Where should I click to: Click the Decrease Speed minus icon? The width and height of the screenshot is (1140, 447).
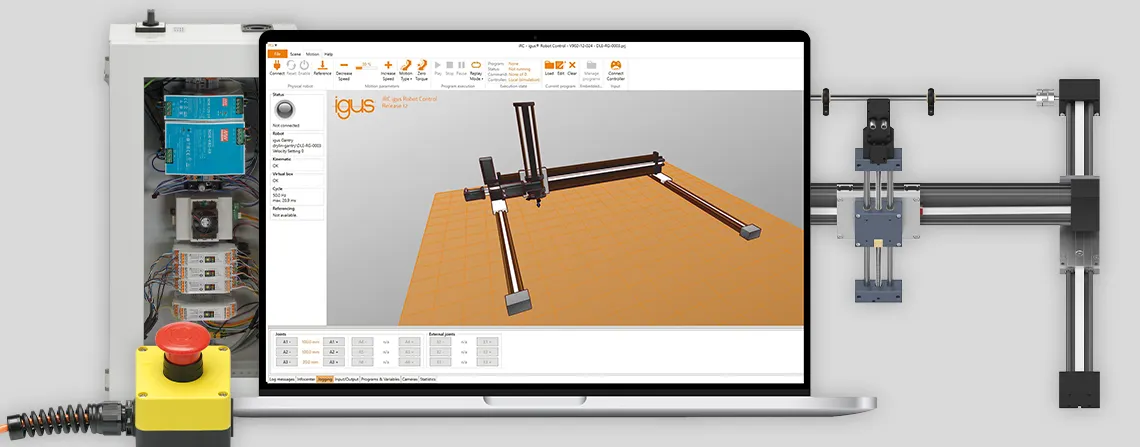click(344, 65)
